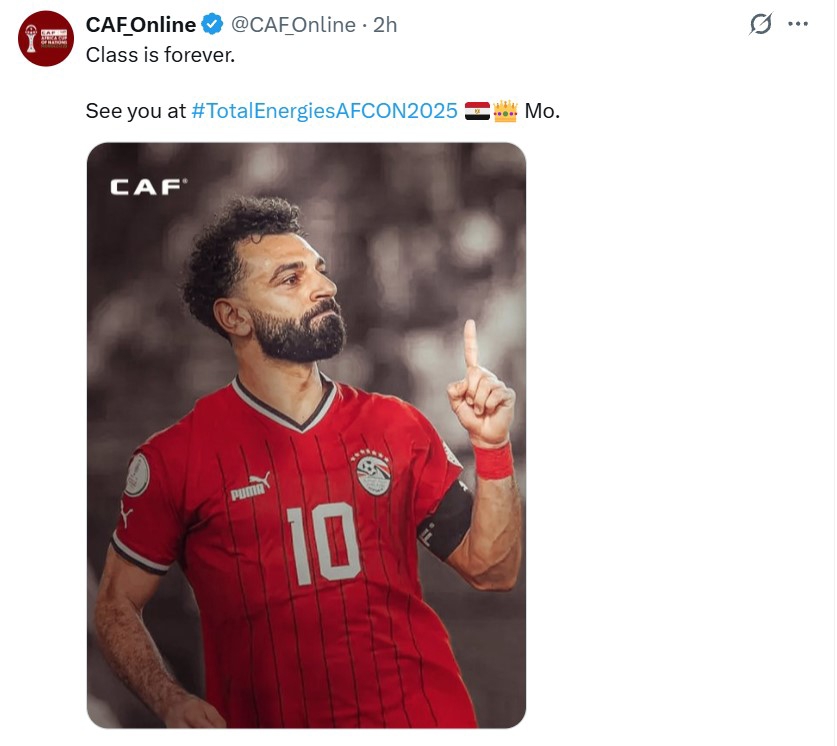Click the Egypt flag emoji
The width and height of the screenshot is (837, 746).
(x=477, y=111)
